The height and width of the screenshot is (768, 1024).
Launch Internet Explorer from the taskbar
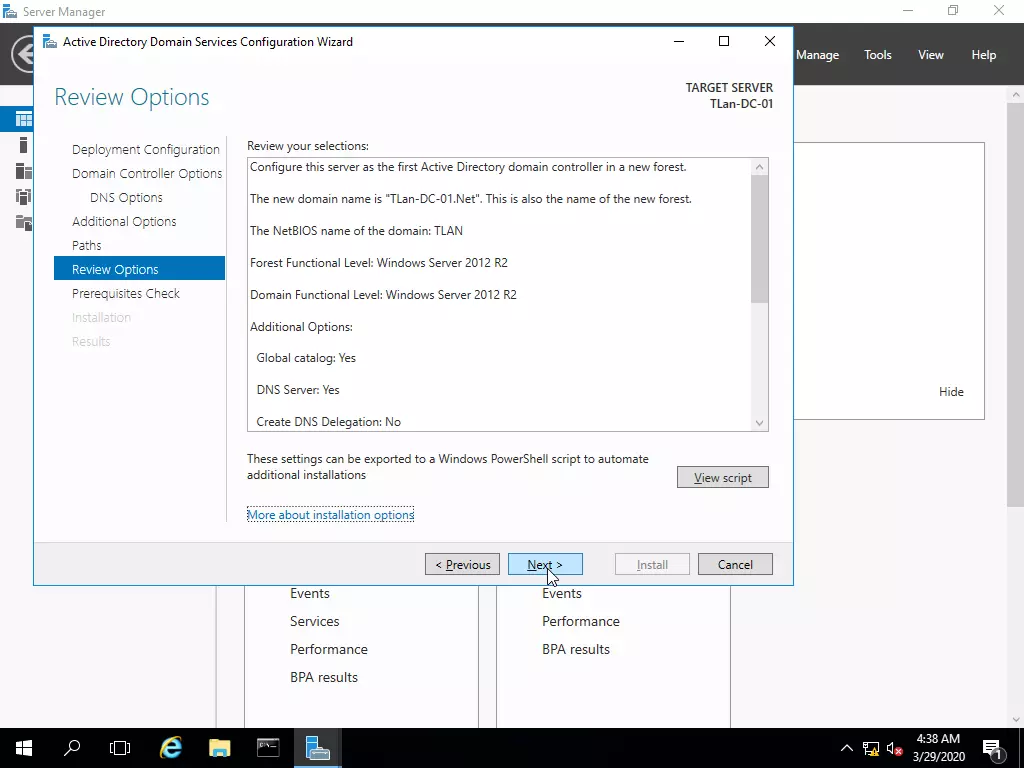point(170,748)
